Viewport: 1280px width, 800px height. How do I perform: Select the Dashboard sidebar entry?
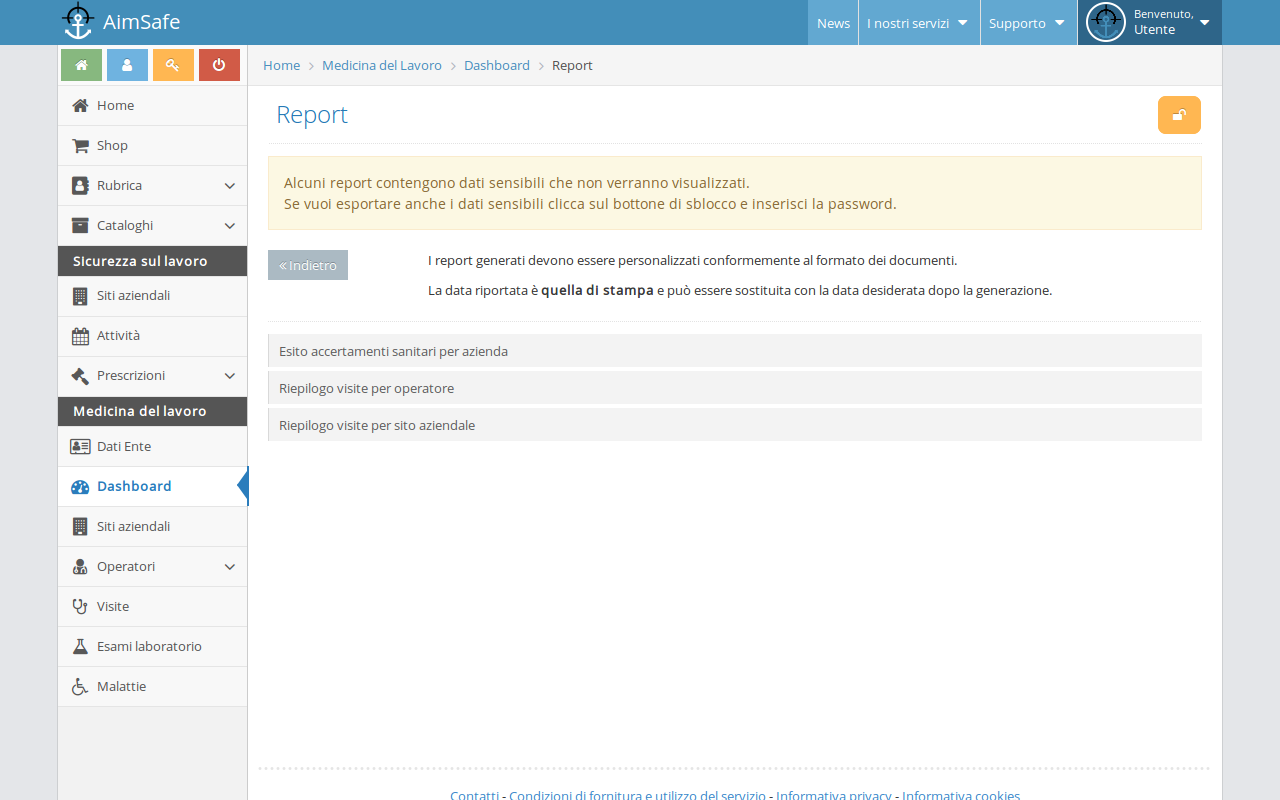click(x=152, y=486)
